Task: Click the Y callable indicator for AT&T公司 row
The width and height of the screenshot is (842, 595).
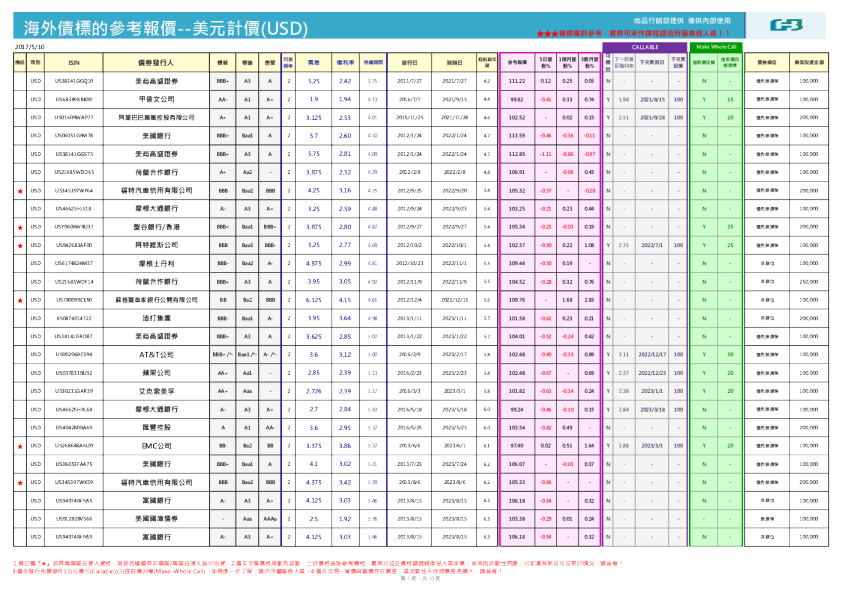Action: tap(608, 355)
